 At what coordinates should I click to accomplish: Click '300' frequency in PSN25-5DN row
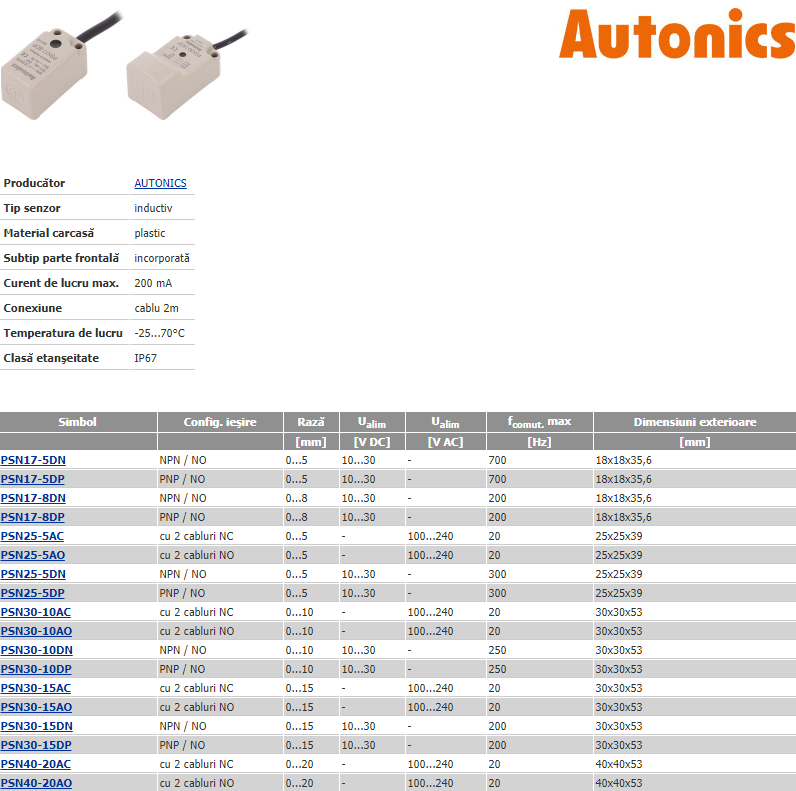coord(498,574)
